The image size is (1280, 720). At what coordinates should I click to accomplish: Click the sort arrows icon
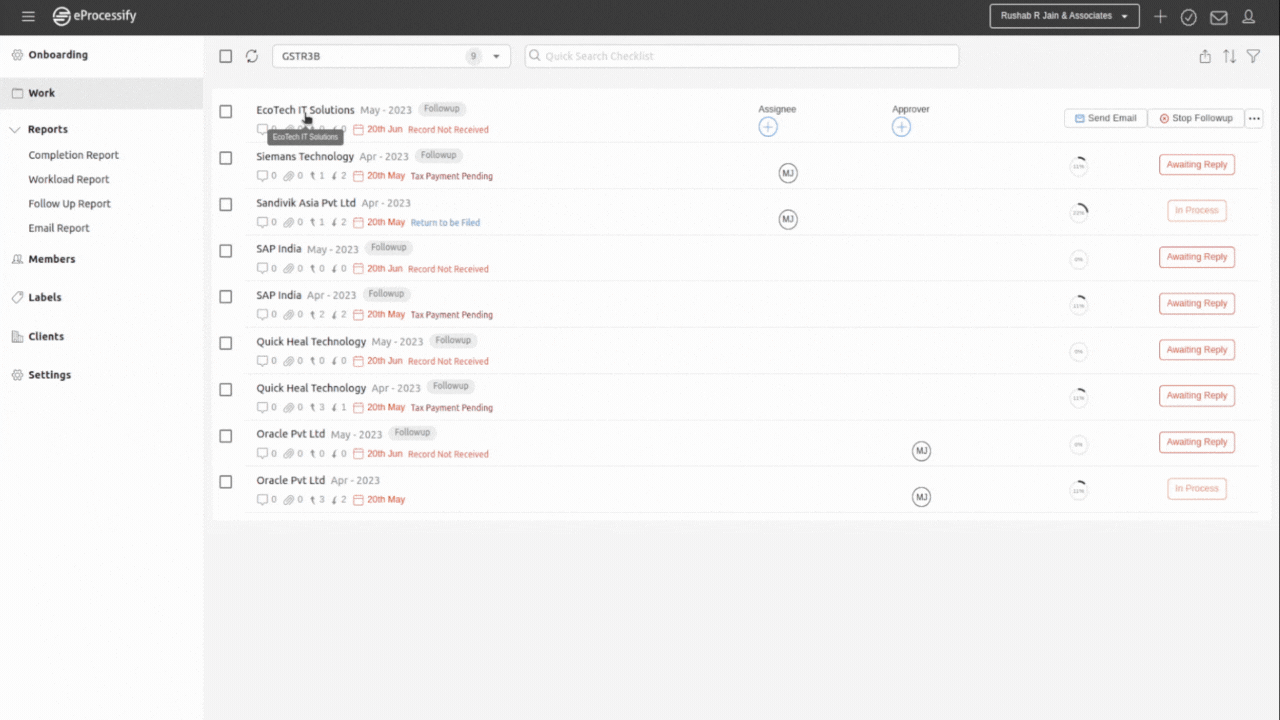[x=1229, y=57]
